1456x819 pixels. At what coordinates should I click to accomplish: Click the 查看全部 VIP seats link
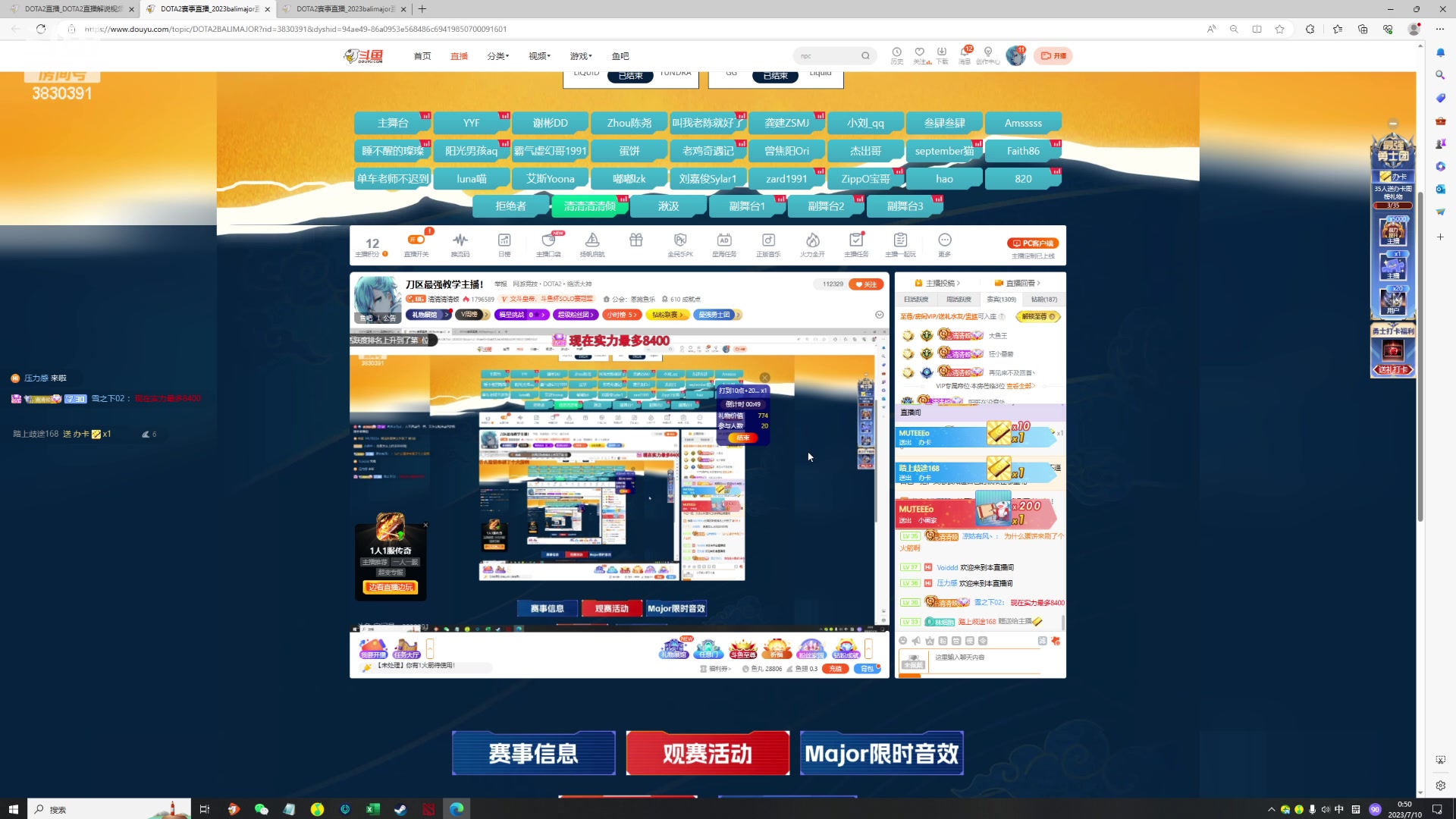(x=1020, y=386)
